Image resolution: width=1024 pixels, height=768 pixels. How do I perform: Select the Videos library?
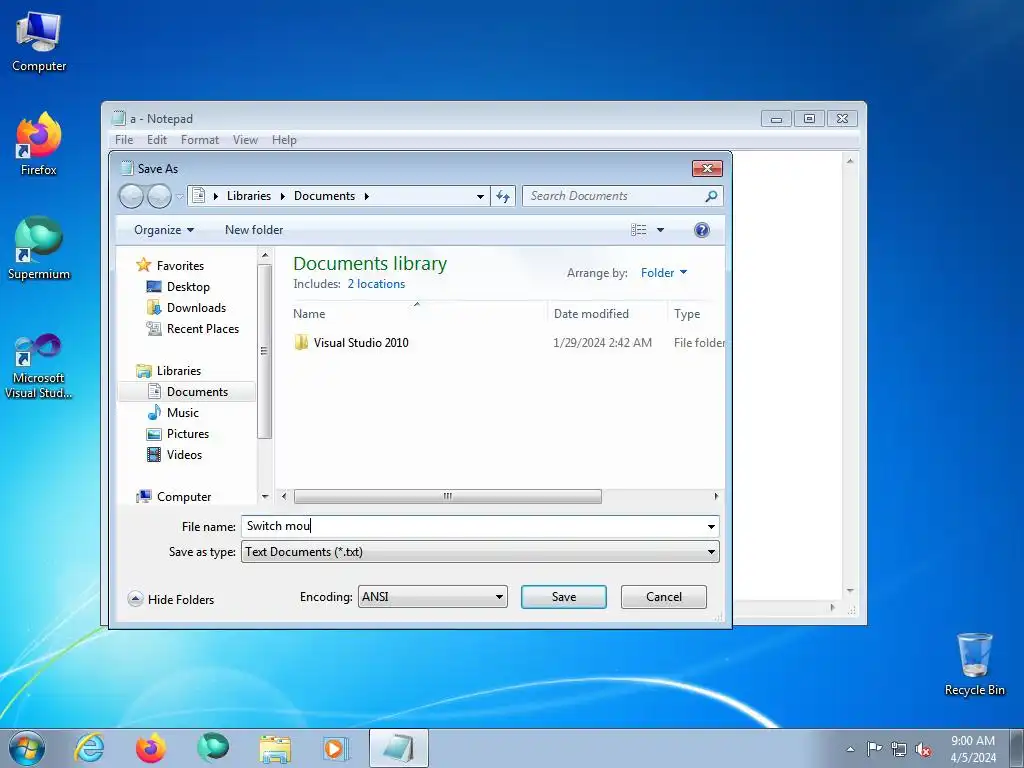184,454
